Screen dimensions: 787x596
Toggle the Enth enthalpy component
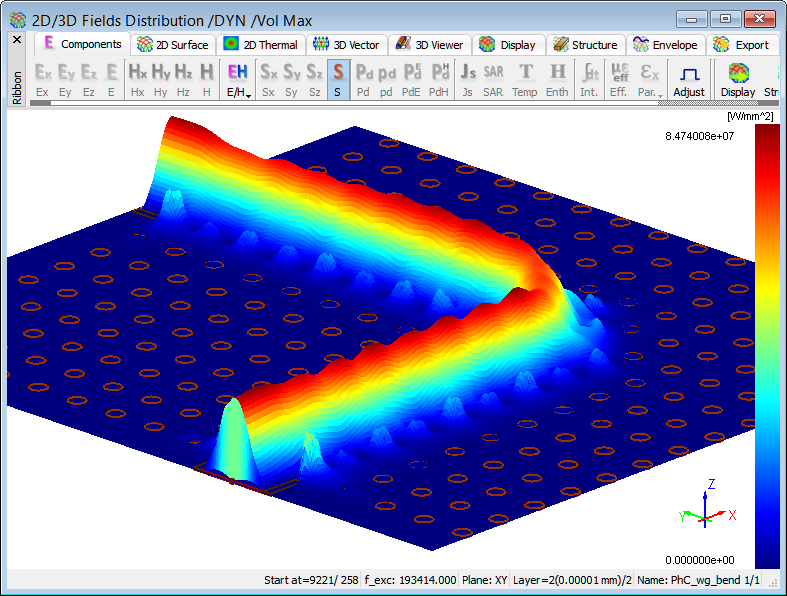pos(557,80)
